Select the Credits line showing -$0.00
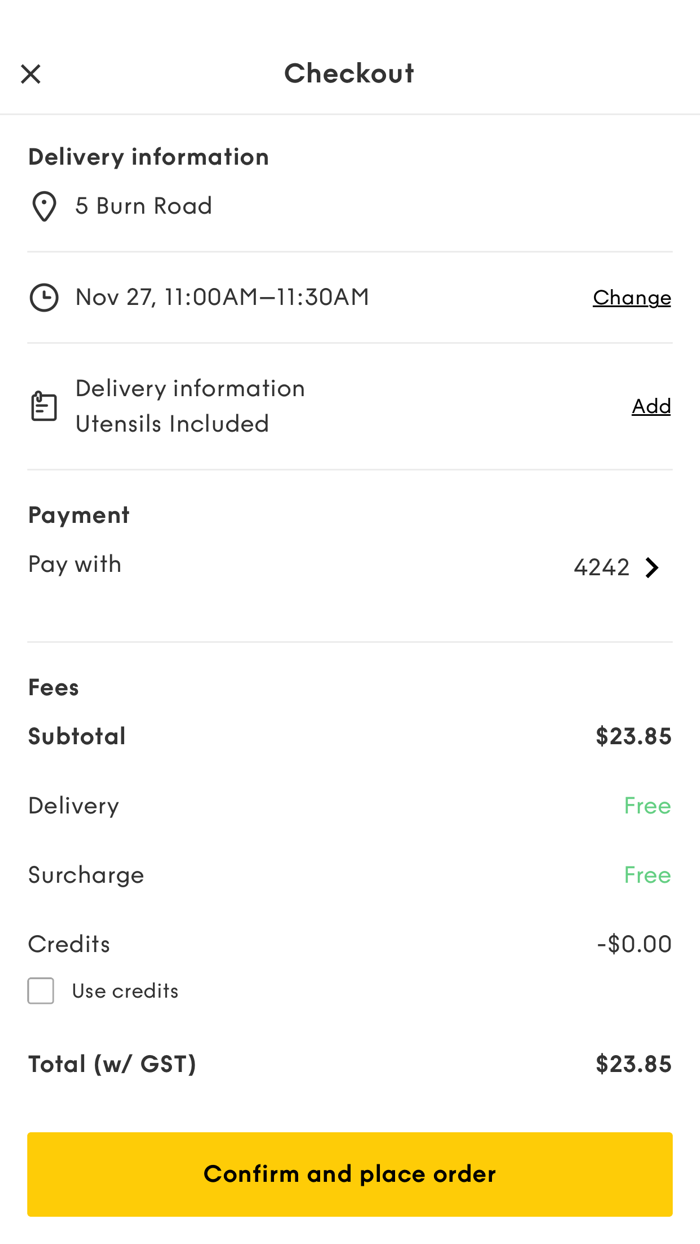The height and width of the screenshot is (1244, 700). point(634,943)
